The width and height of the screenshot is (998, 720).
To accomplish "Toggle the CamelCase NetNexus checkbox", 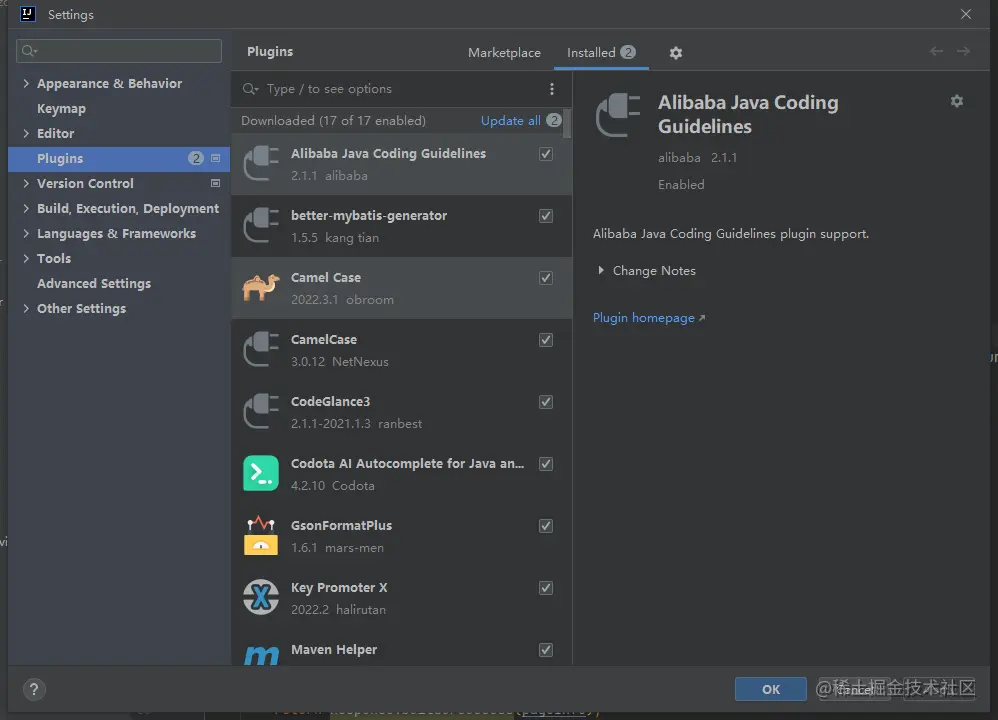I will tap(545, 339).
